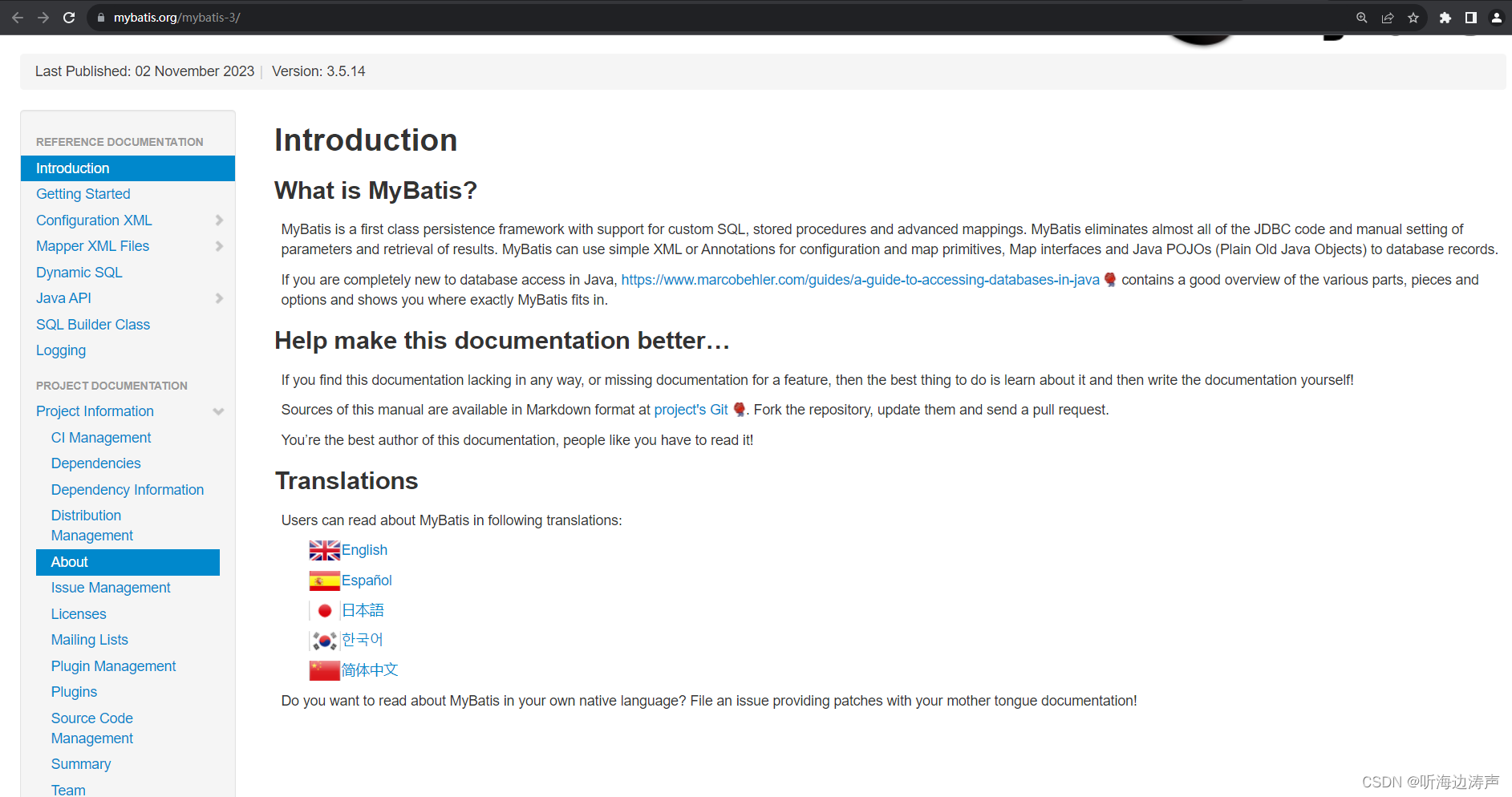1512x797 pixels.
Task: Select the About sidebar item
Action: pos(128,562)
